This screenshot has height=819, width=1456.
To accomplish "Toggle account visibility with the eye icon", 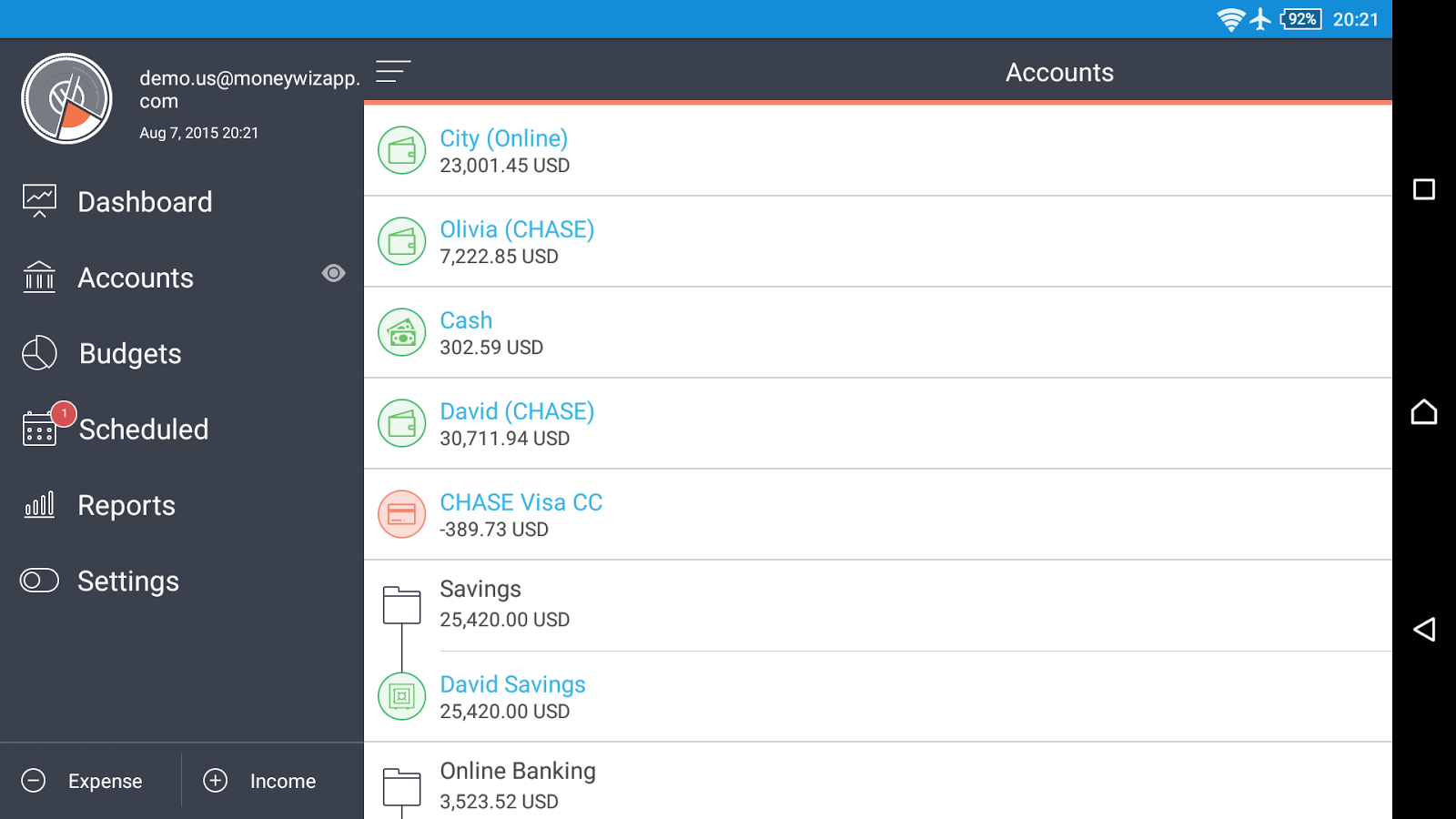I will (x=333, y=273).
